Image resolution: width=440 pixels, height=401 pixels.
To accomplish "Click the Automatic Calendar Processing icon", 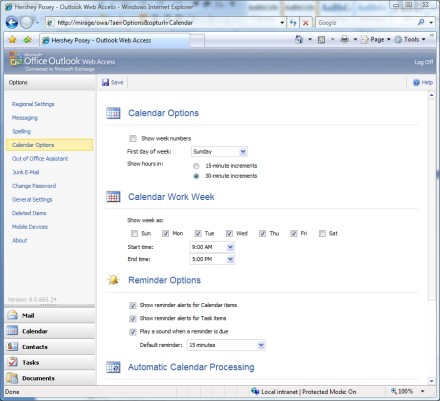I will (x=113, y=367).
